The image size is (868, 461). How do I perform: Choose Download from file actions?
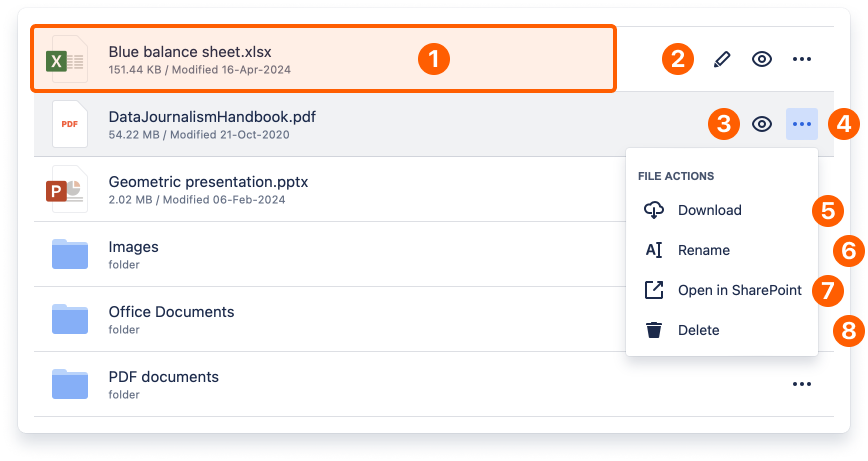(x=709, y=210)
